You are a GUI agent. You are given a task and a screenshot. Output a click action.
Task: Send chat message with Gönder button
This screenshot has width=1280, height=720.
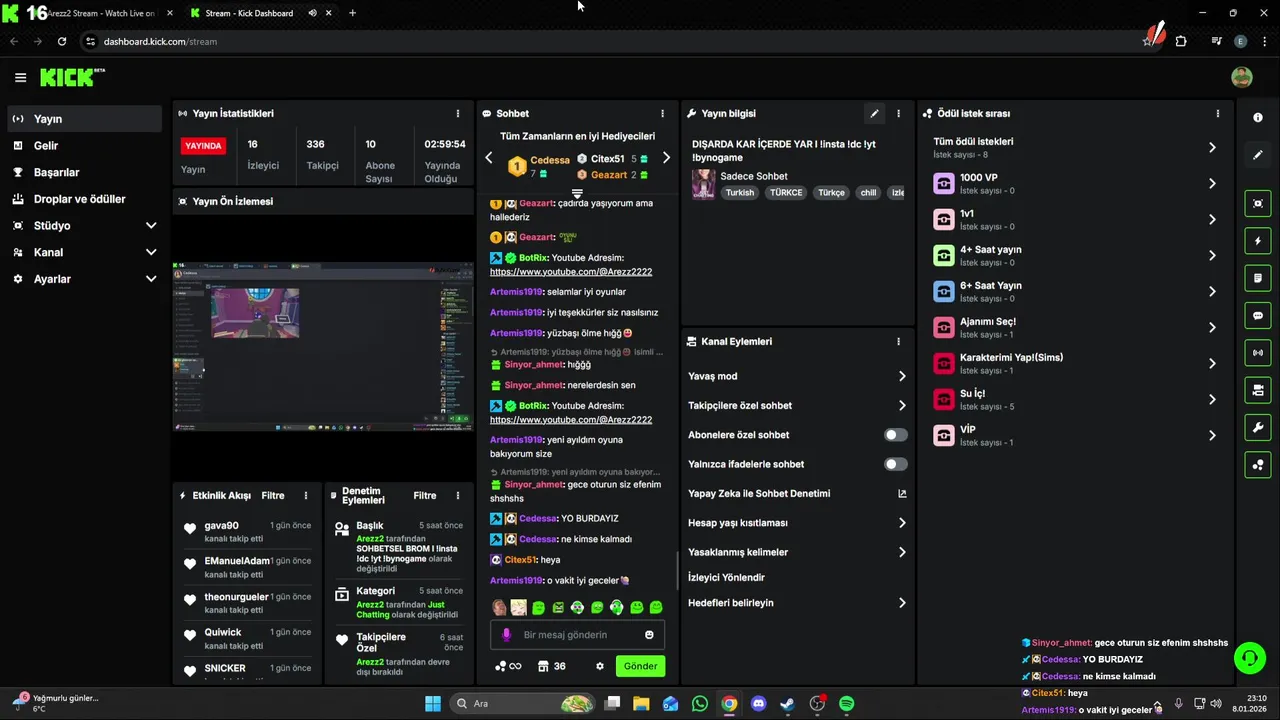point(640,666)
